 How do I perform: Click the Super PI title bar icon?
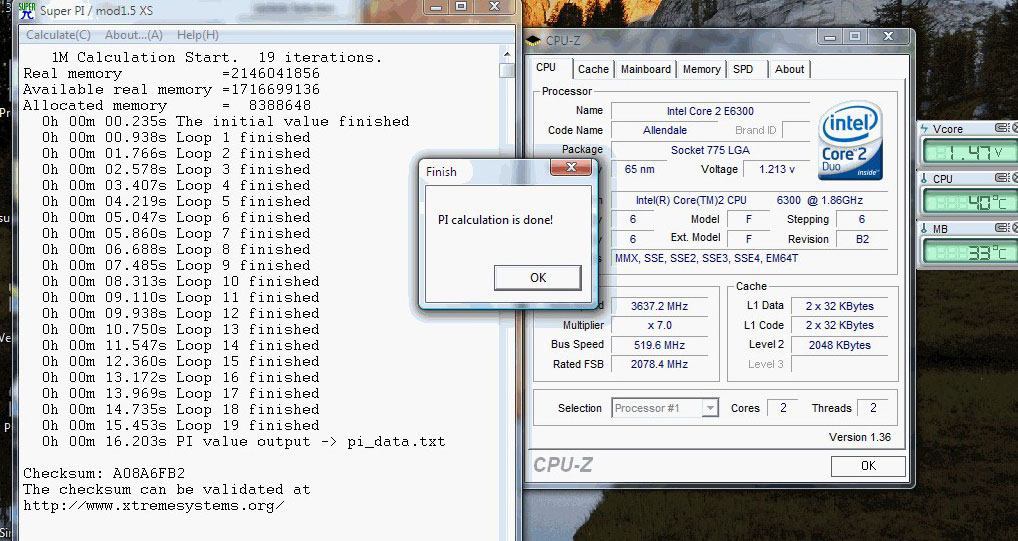tap(27, 10)
